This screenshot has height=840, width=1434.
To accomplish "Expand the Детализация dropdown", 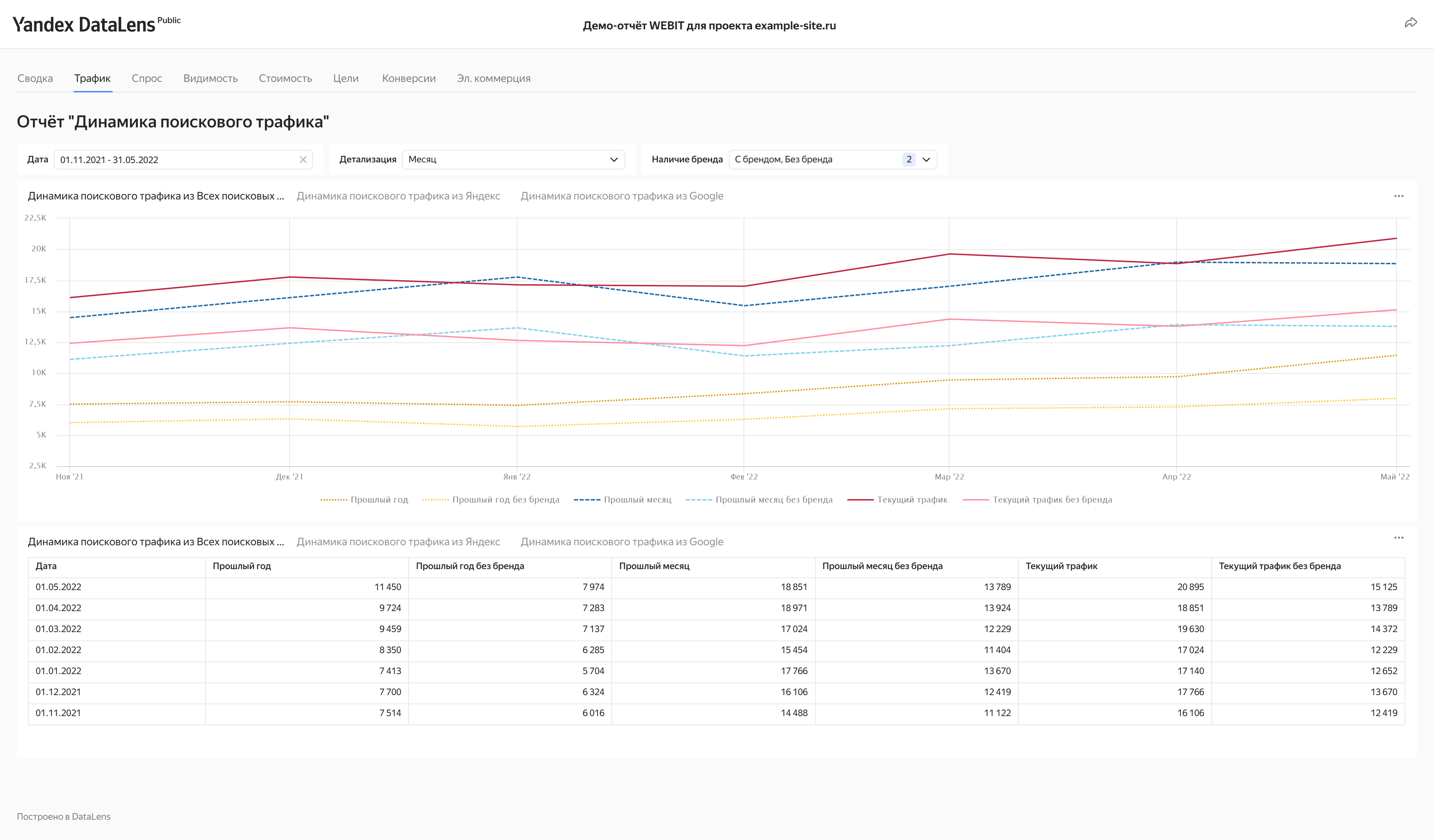I will pyautogui.click(x=513, y=160).
